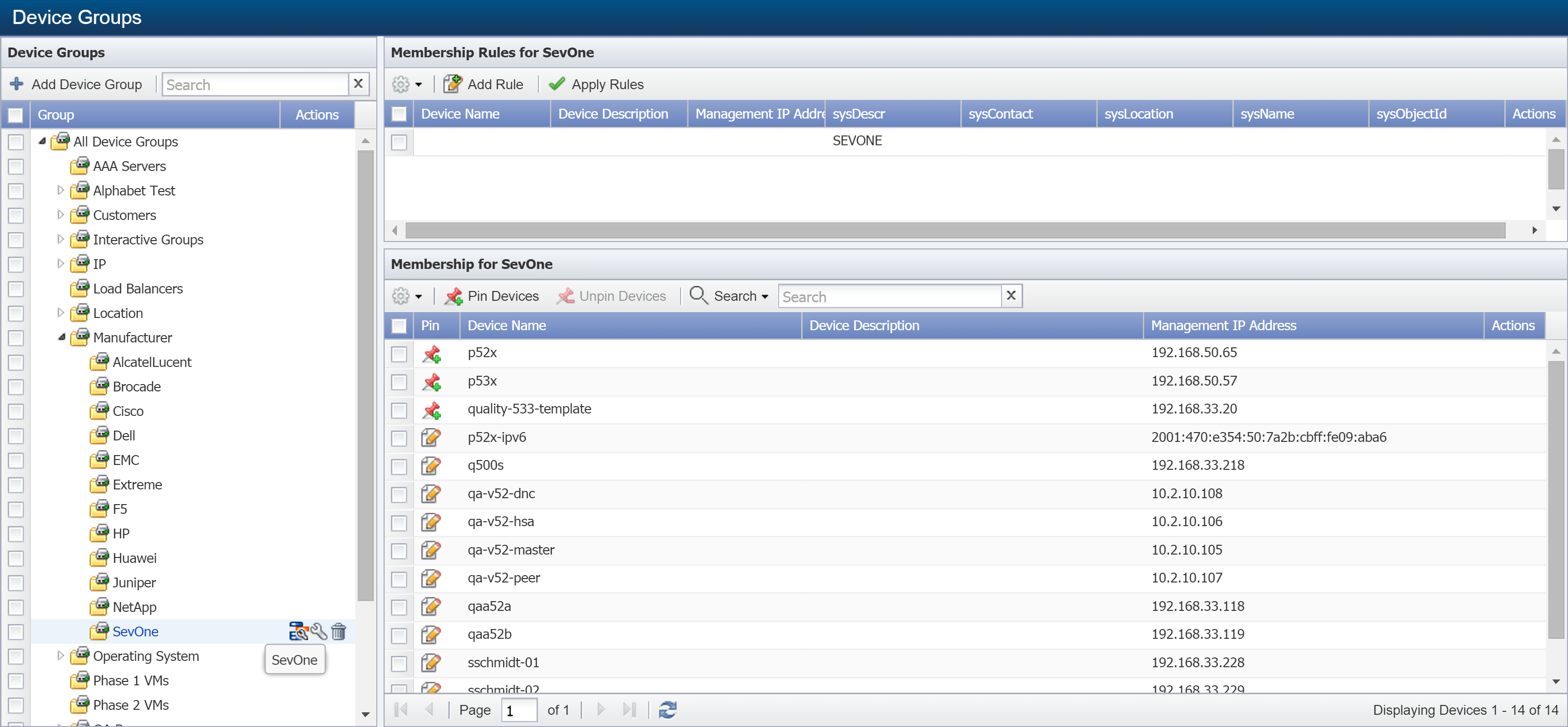Clear the Device Groups search field

(x=359, y=84)
